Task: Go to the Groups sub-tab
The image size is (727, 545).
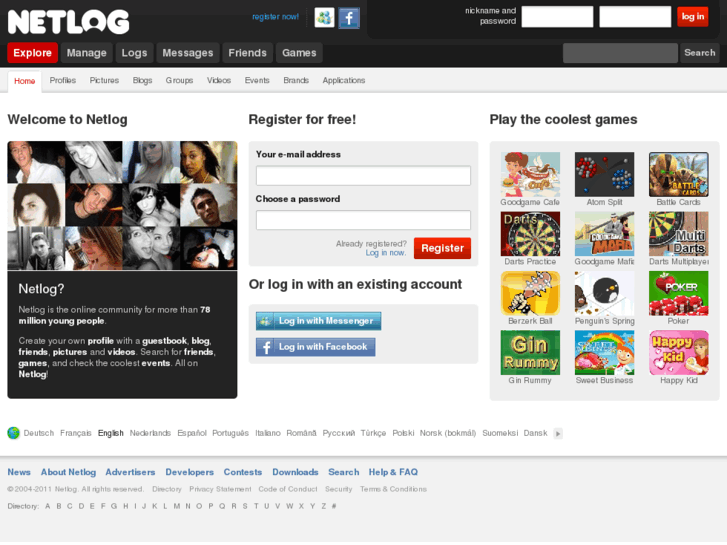Action: coord(179,80)
